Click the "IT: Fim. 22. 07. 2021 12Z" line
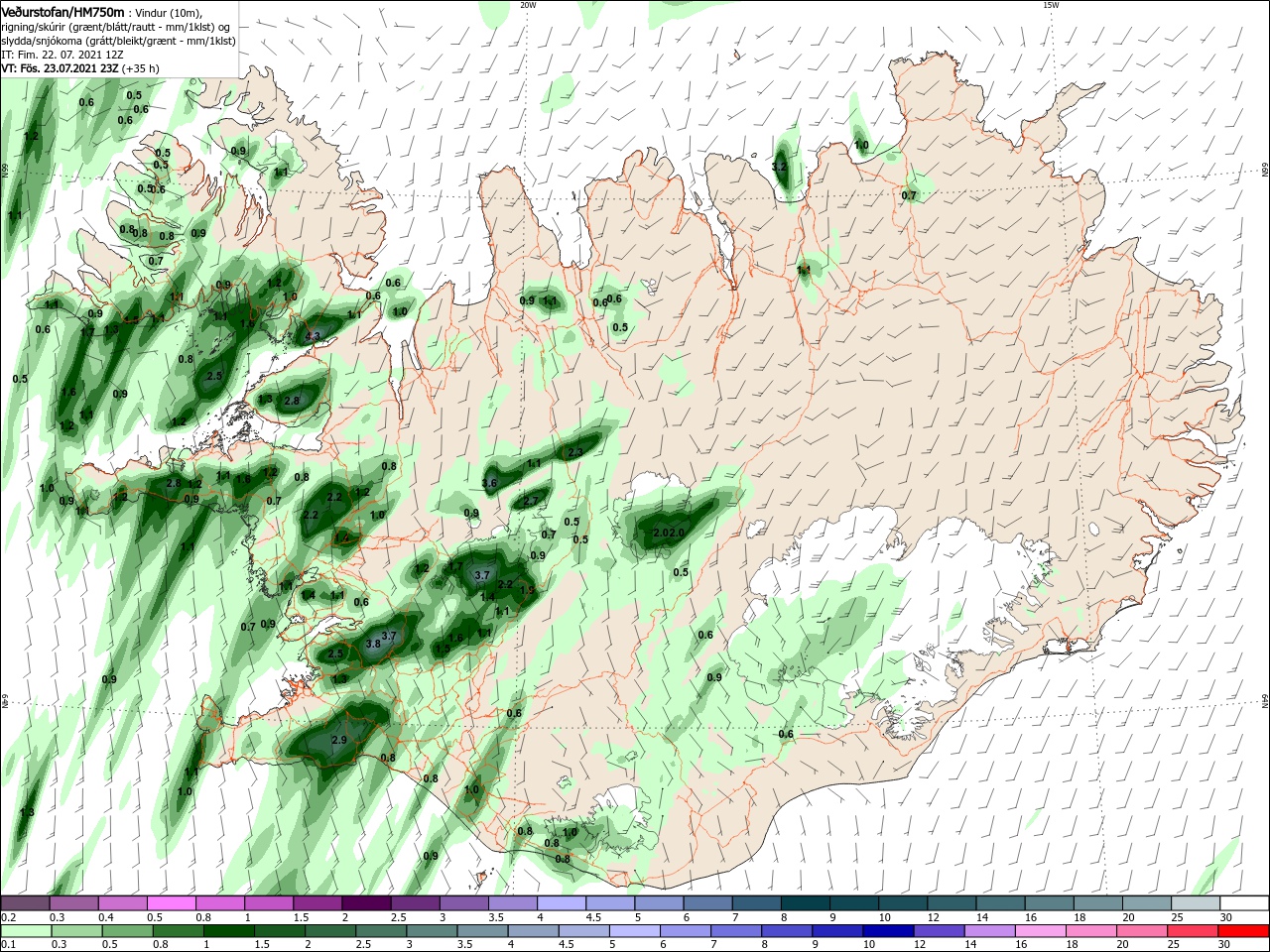 click(x=61, y=55)
